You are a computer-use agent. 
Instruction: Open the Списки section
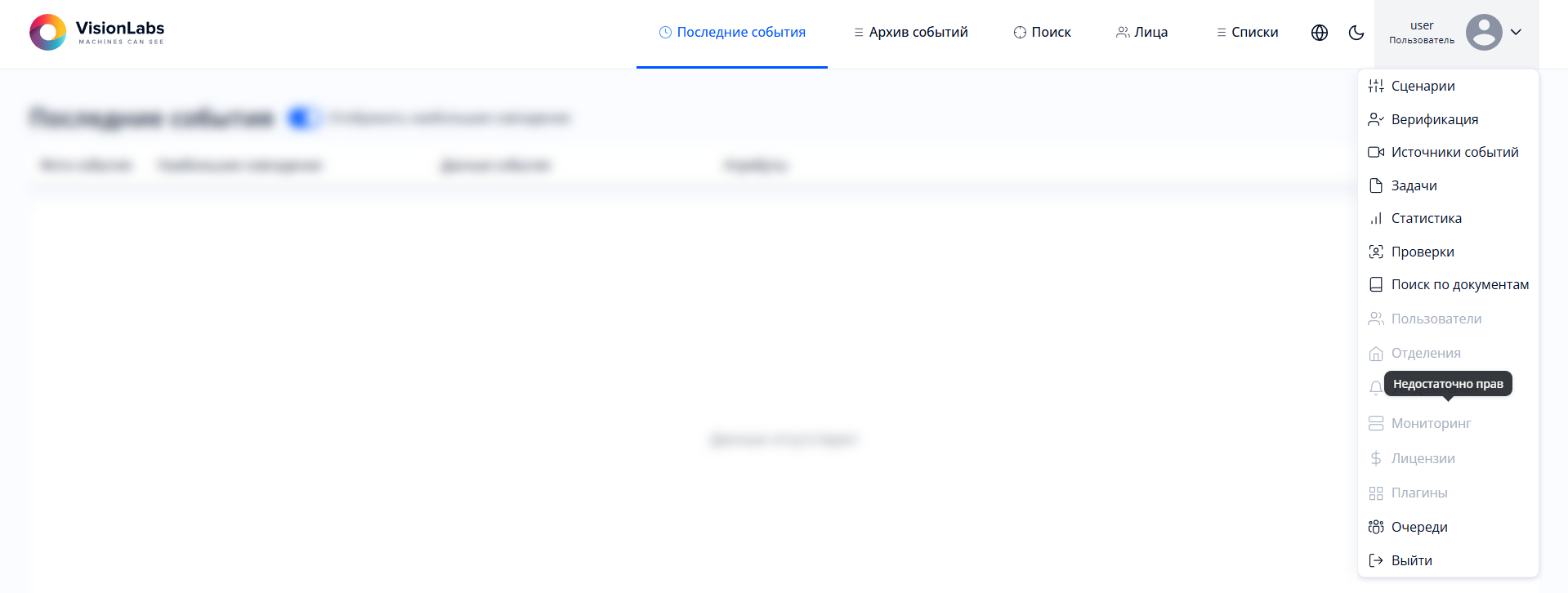coord(1247,33)
